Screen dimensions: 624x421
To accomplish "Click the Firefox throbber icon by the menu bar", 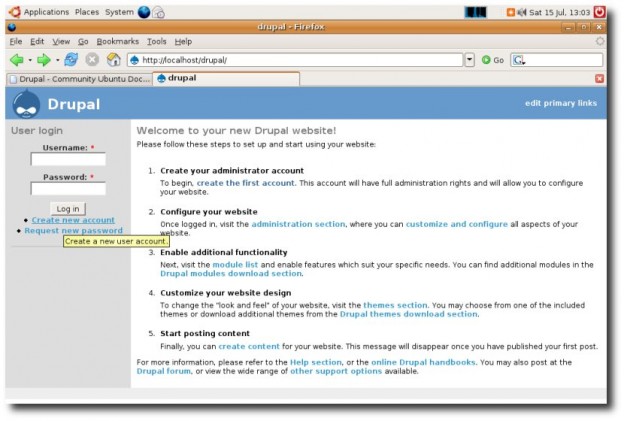I will click(600, 41).
